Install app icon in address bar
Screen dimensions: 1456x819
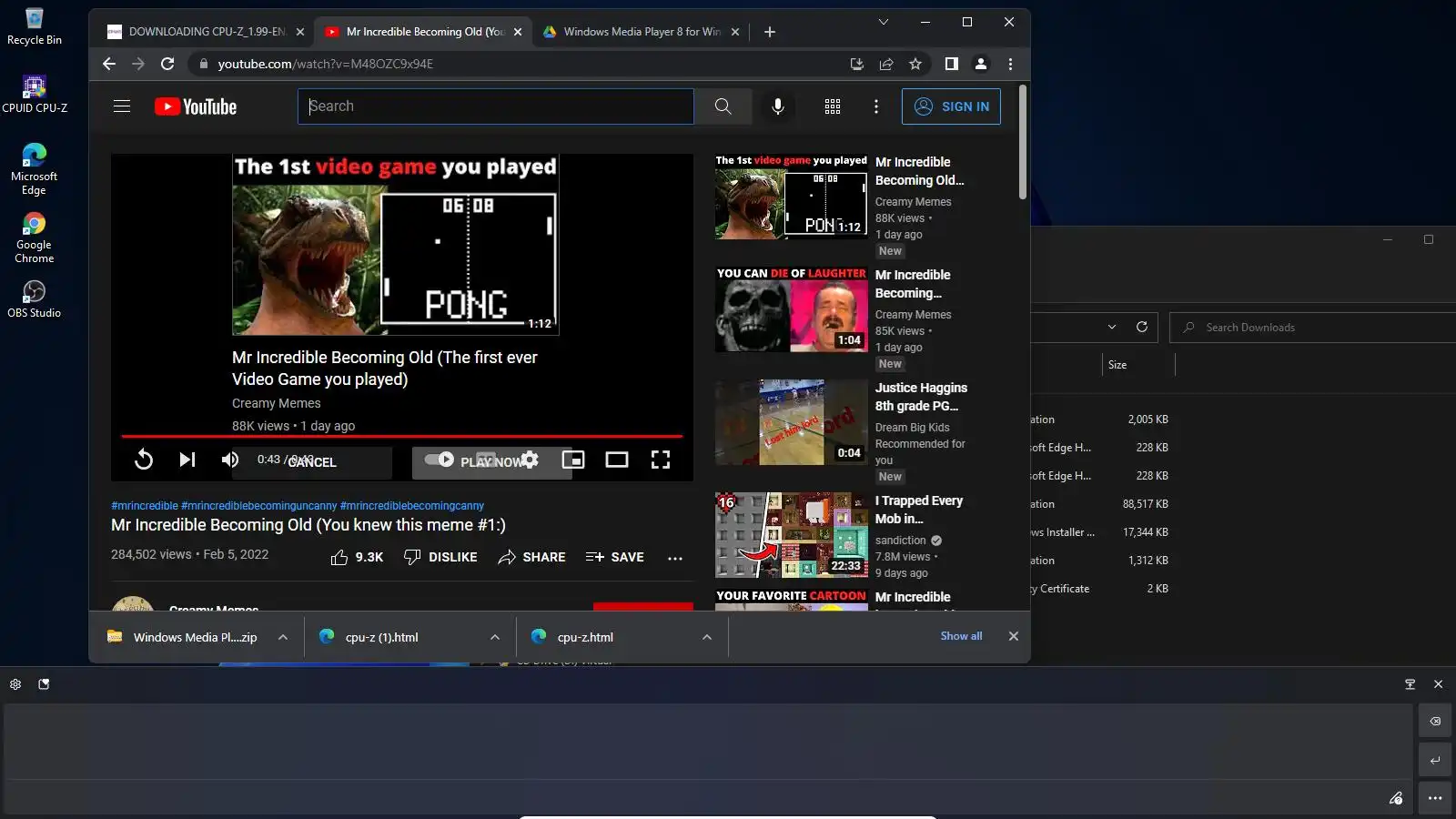[x=857, y=64]
